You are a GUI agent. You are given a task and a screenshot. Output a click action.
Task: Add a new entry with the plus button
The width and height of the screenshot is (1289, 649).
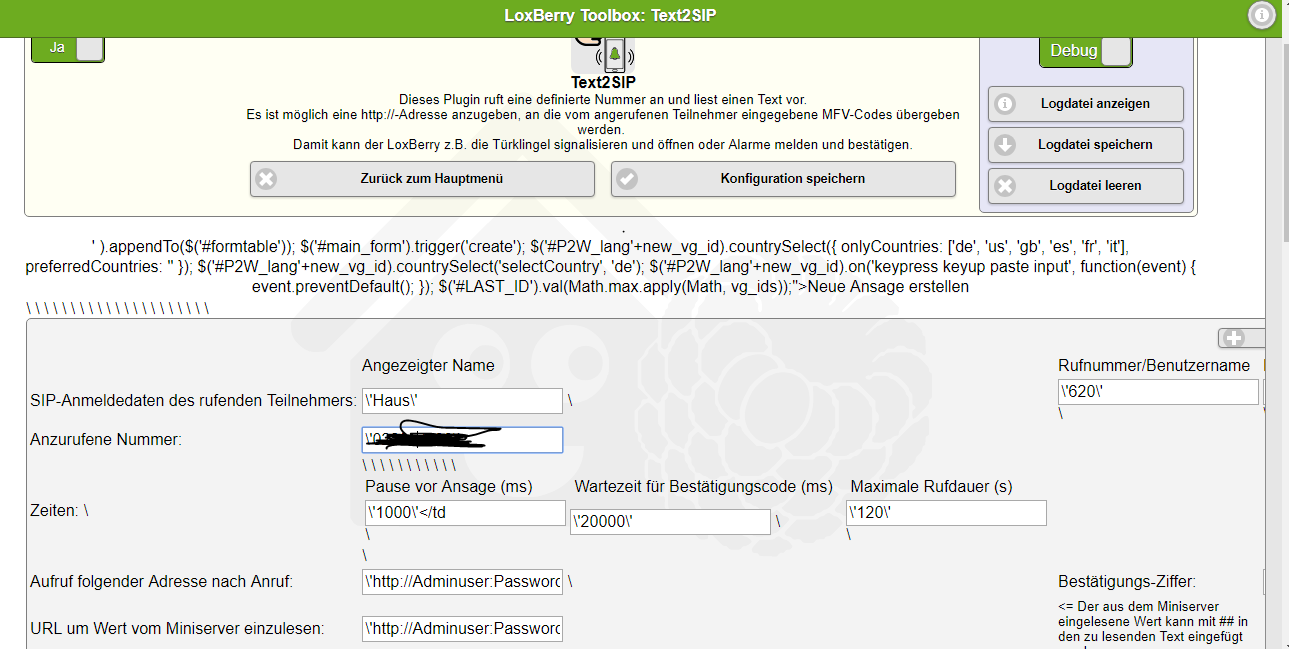coord(1241,338)
